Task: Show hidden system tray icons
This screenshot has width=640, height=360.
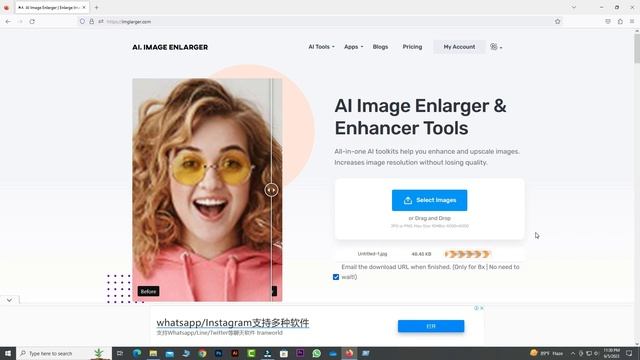Action: (573, 353)
